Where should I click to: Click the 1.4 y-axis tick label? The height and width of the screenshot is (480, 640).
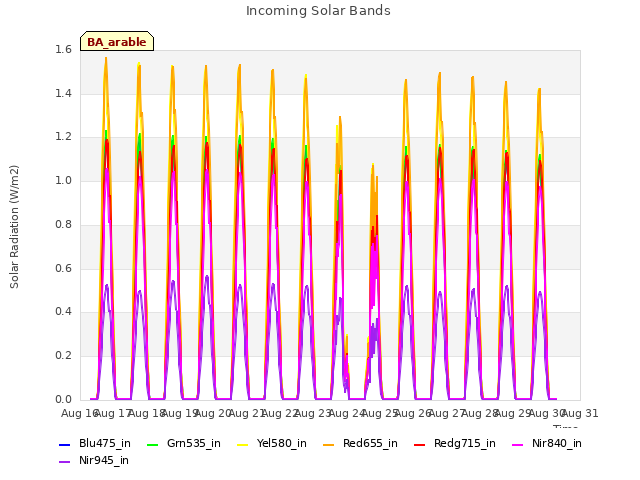click(x=63, y=93)
